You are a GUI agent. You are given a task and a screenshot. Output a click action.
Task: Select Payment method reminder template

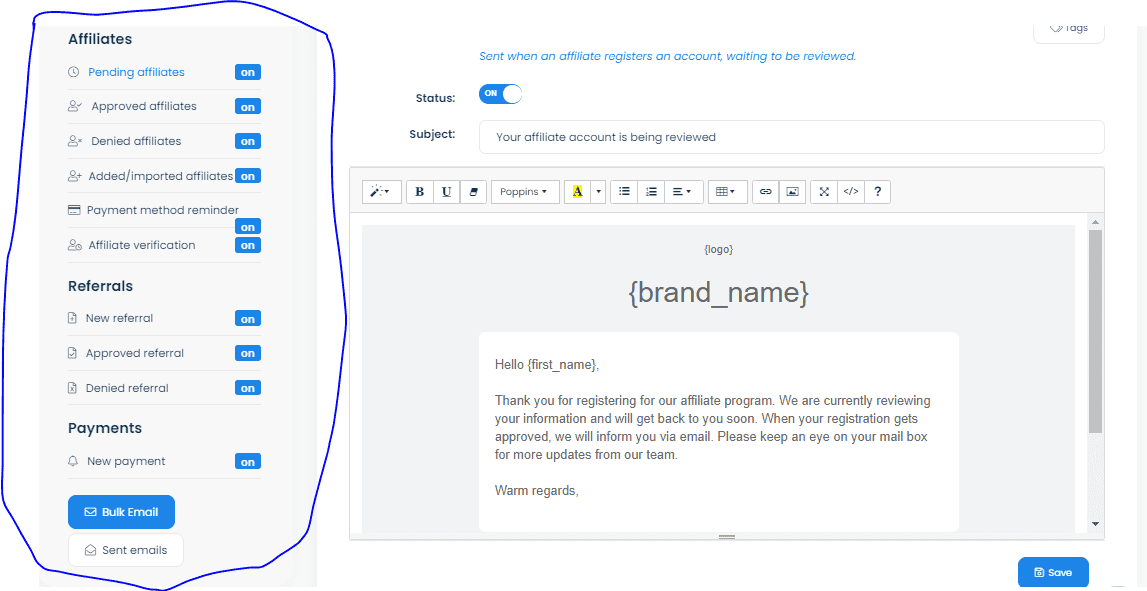click(163, 210)
